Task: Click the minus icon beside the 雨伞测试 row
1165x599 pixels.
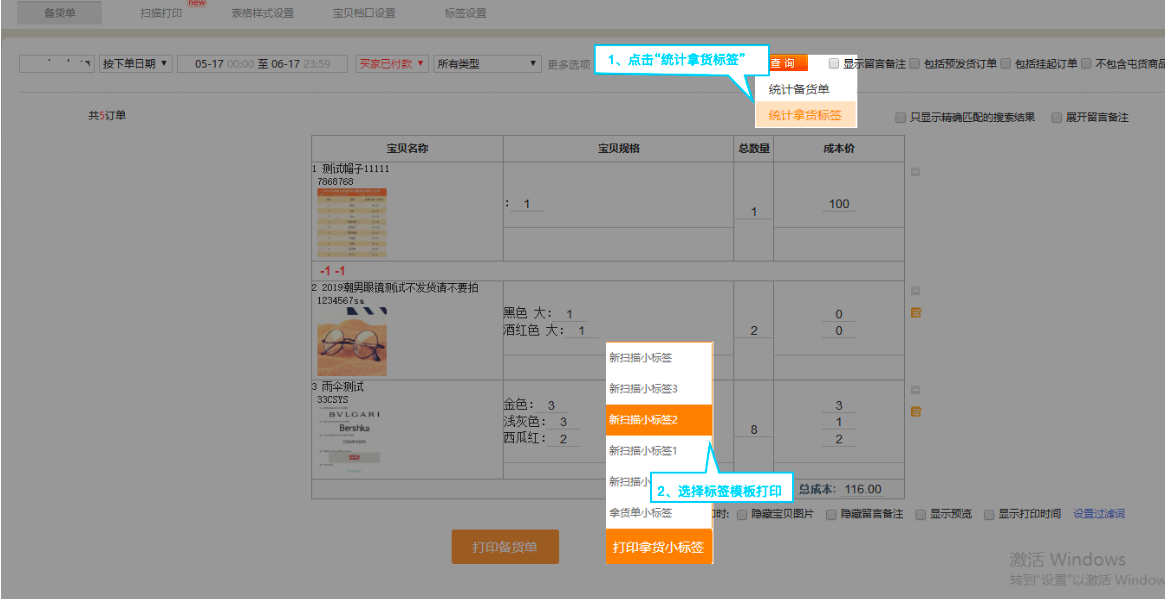Action: point(915,390)
